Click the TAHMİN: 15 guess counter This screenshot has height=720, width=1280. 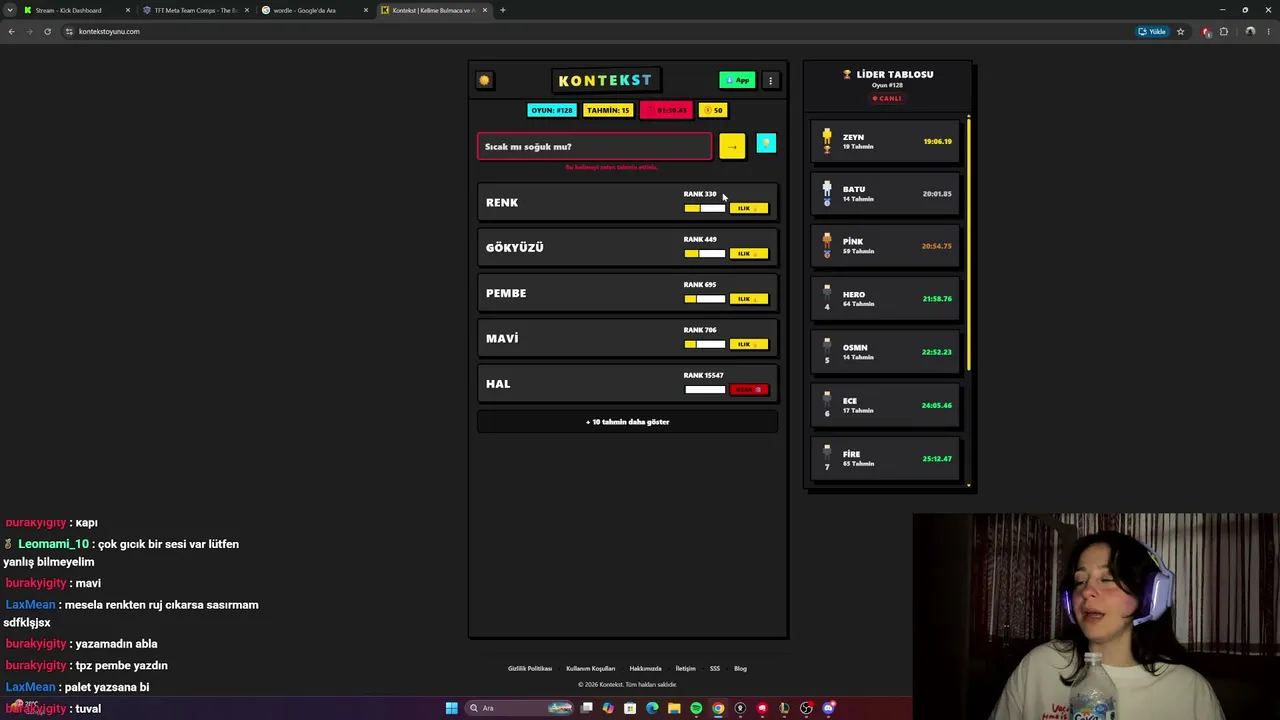pos(608,110)
